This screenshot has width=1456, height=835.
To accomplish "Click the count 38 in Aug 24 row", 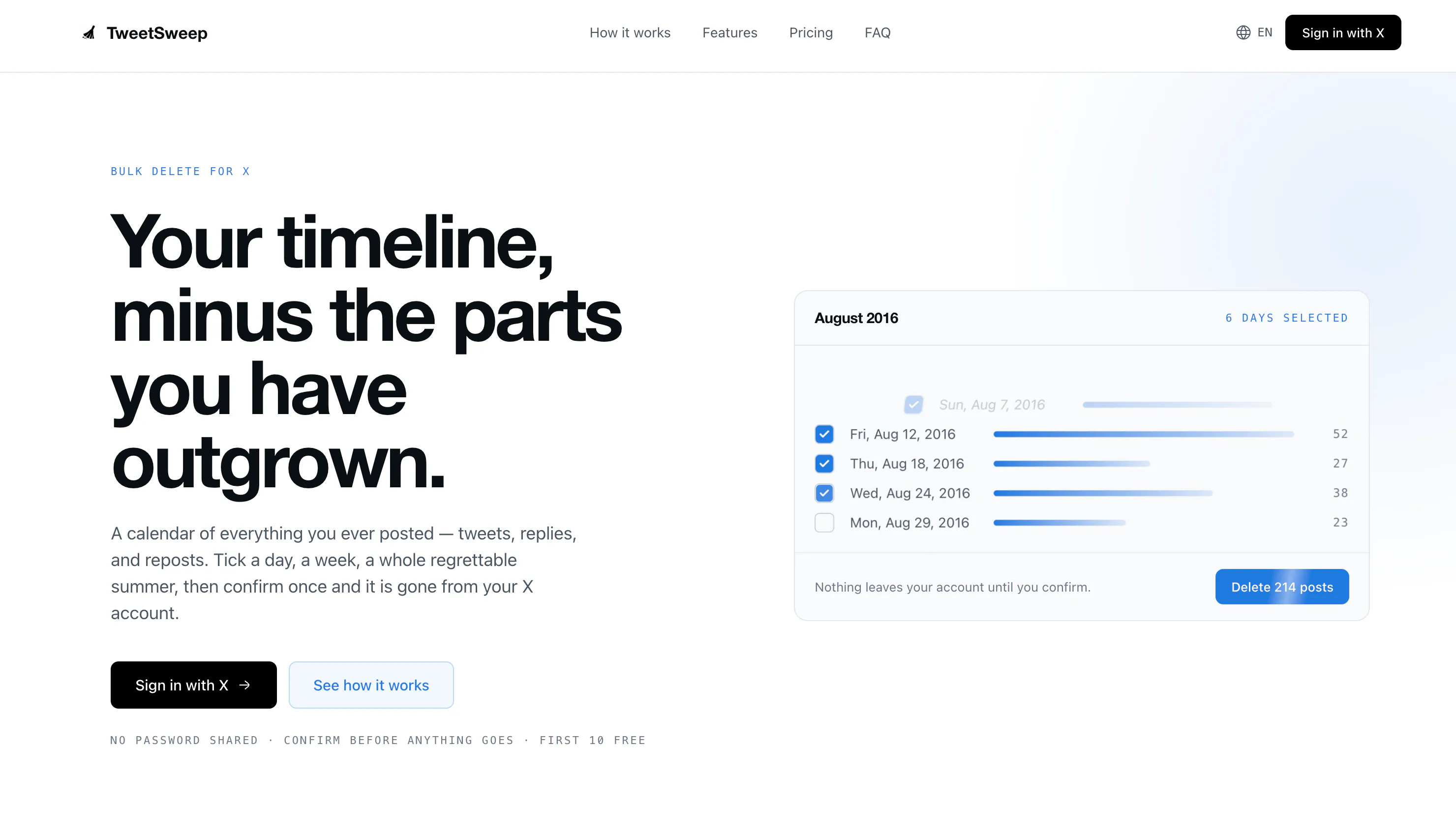I will coord(1340,493).
